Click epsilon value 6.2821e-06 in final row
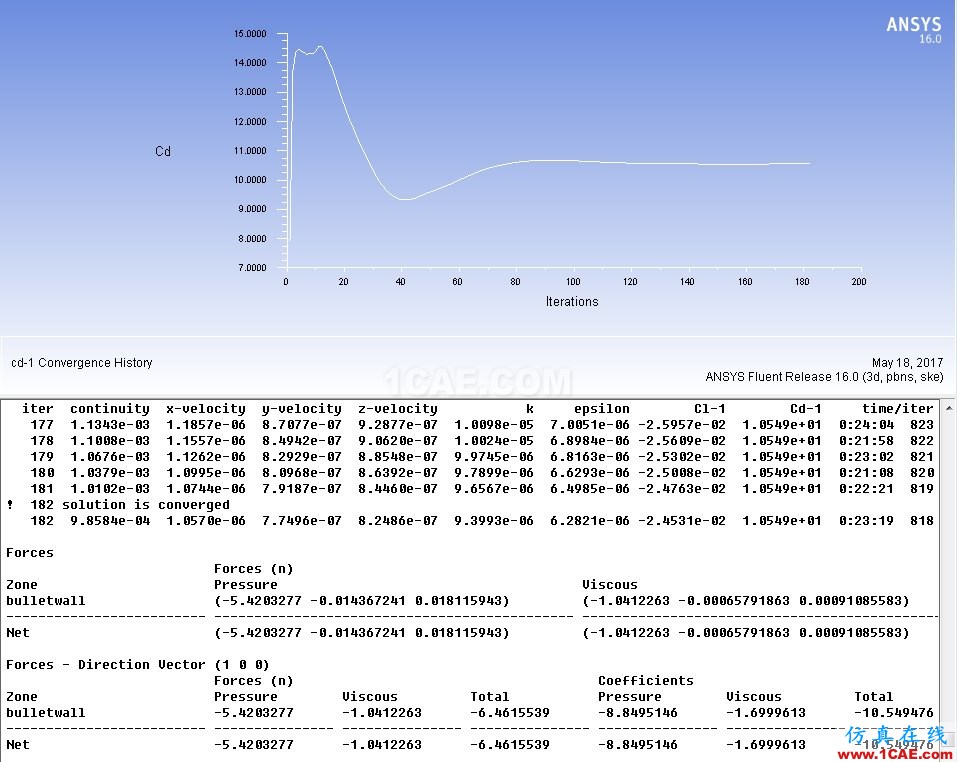 coord(589,520)
